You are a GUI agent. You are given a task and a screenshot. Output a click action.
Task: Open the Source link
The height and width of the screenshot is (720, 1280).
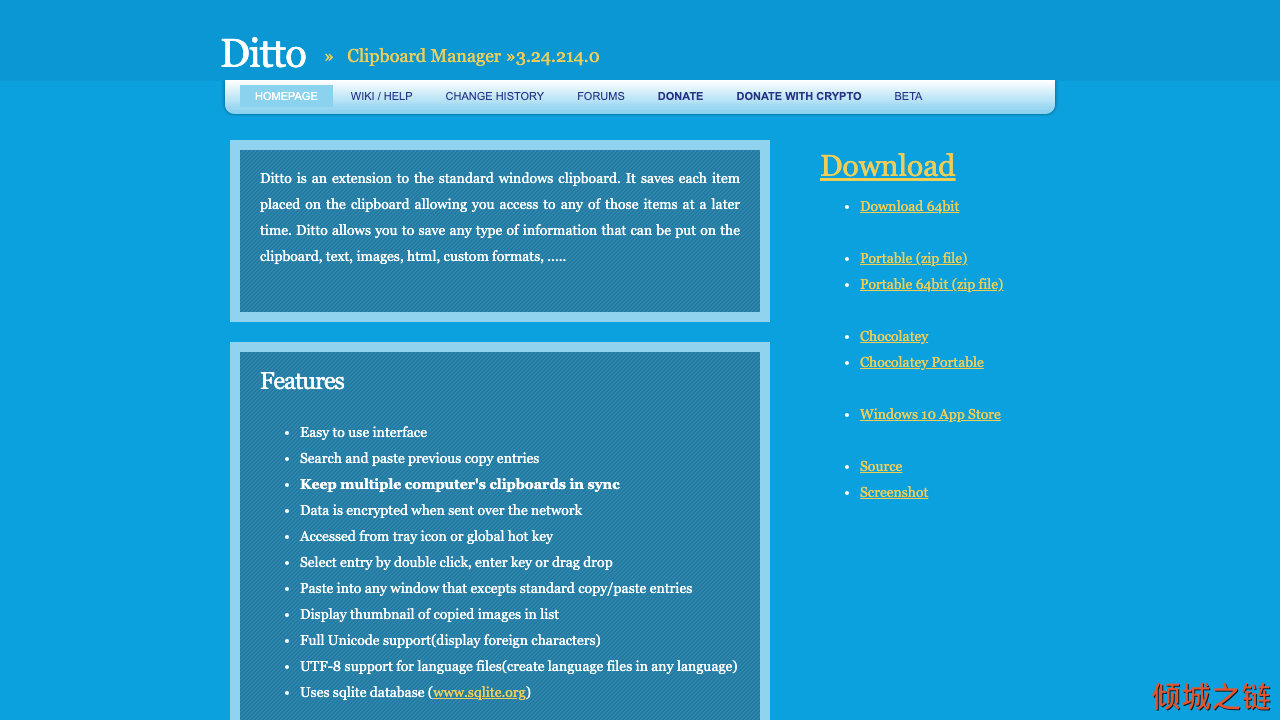tap(881, 466)
